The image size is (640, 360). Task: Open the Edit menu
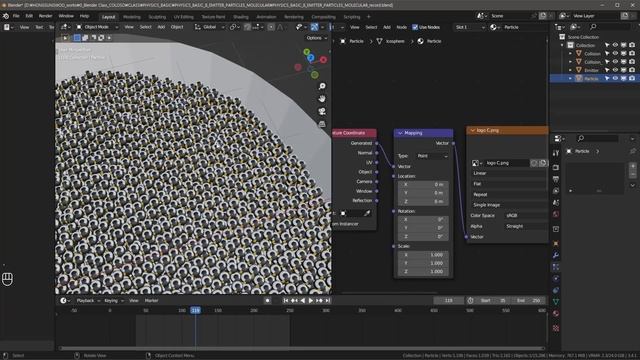29,16
